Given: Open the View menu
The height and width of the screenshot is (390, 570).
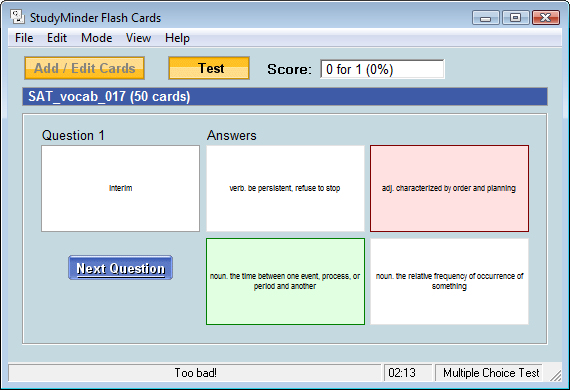Looking at the screenshot, I should click(x=138, y=38).
